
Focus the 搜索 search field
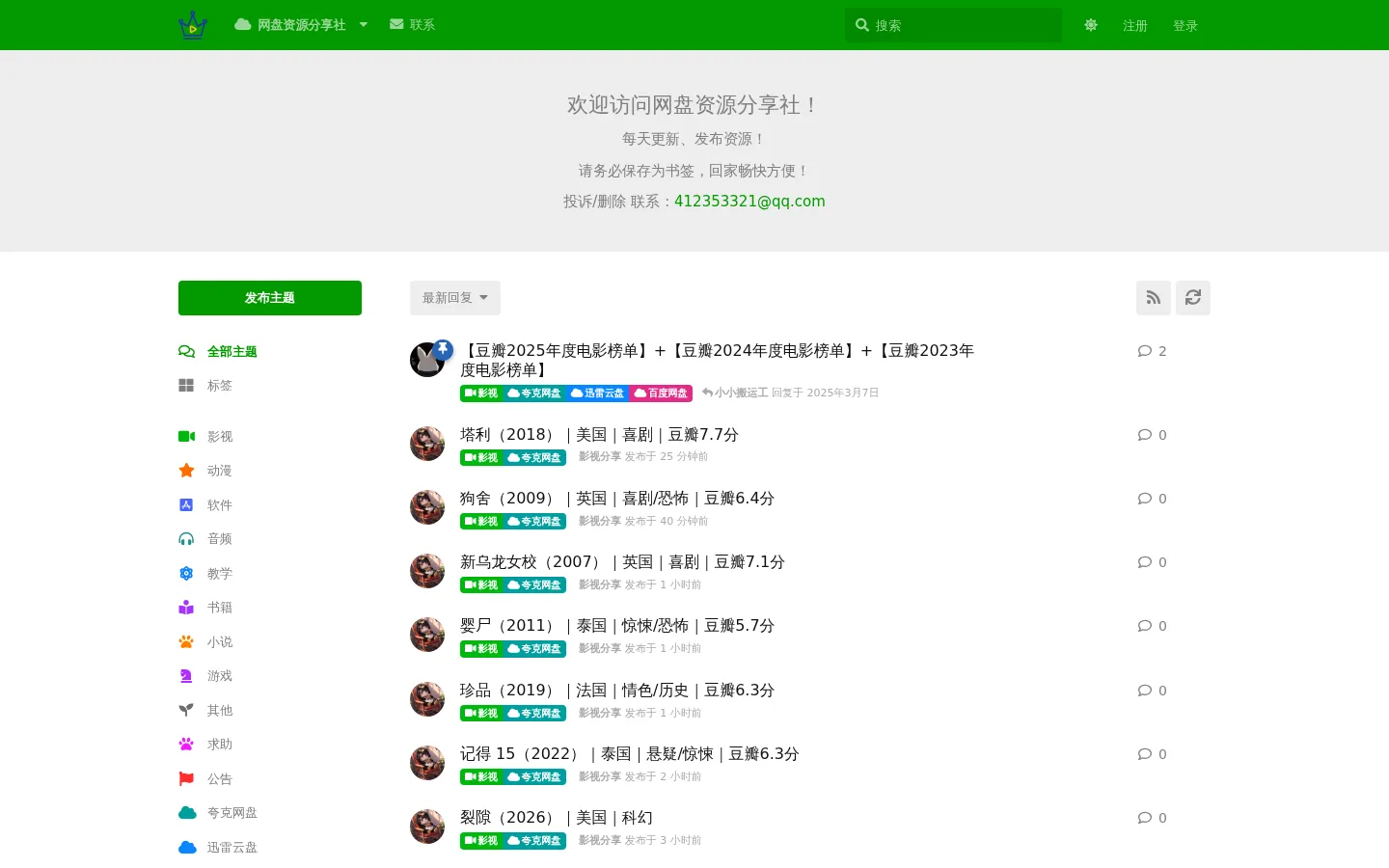(x=953, y=25)
